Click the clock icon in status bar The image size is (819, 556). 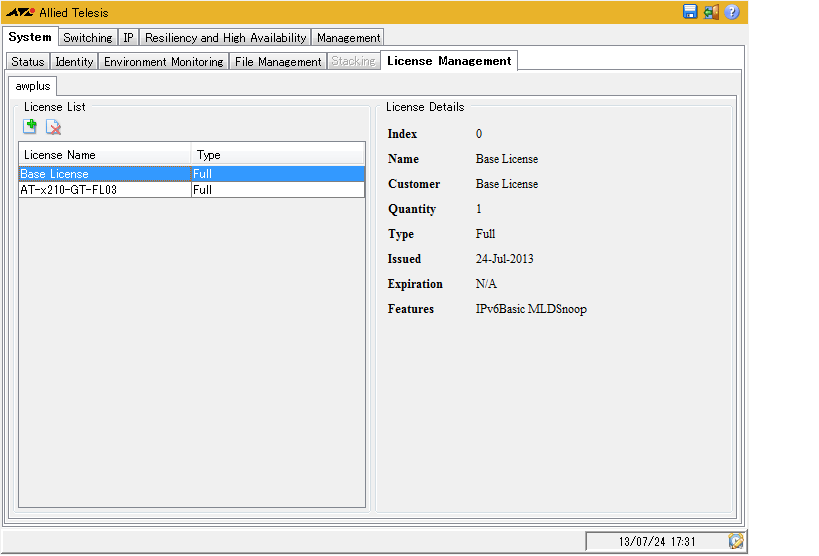point(736,541)
